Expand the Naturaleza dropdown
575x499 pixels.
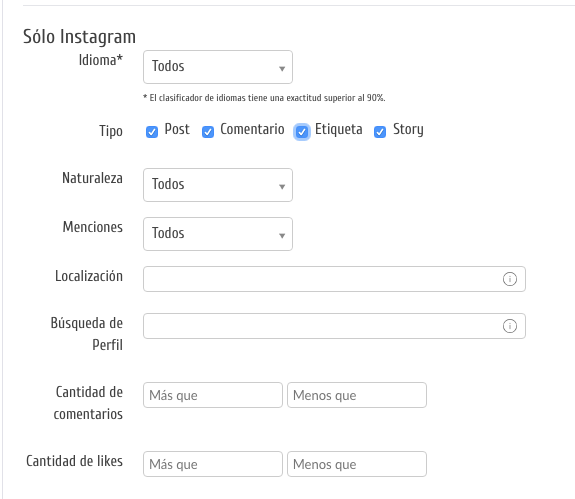pyautogui.click(x=218, y=185)
